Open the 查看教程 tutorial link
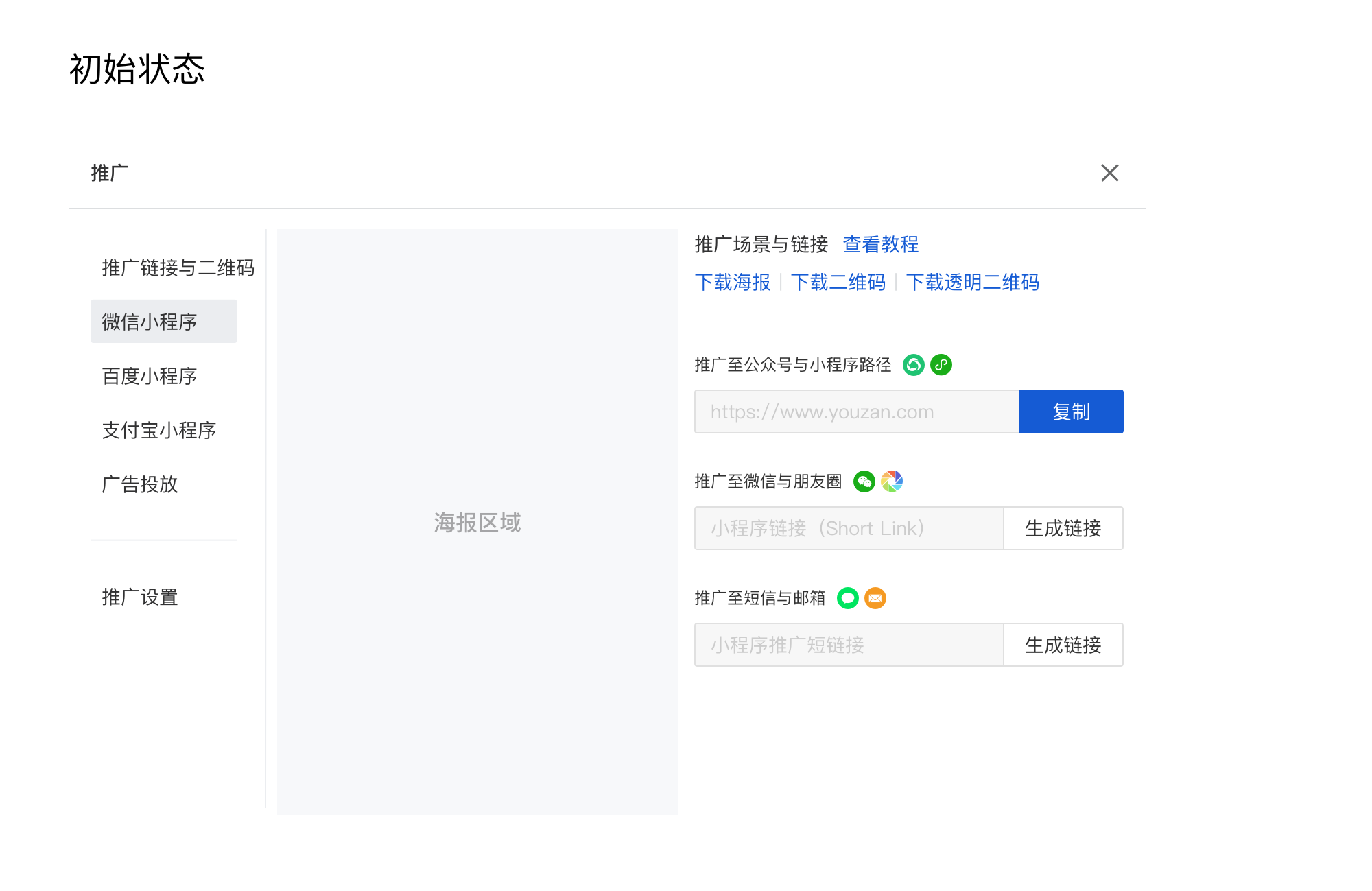Screen dimensions: 1372x891 pyautogui.click(x=880, y=244)
